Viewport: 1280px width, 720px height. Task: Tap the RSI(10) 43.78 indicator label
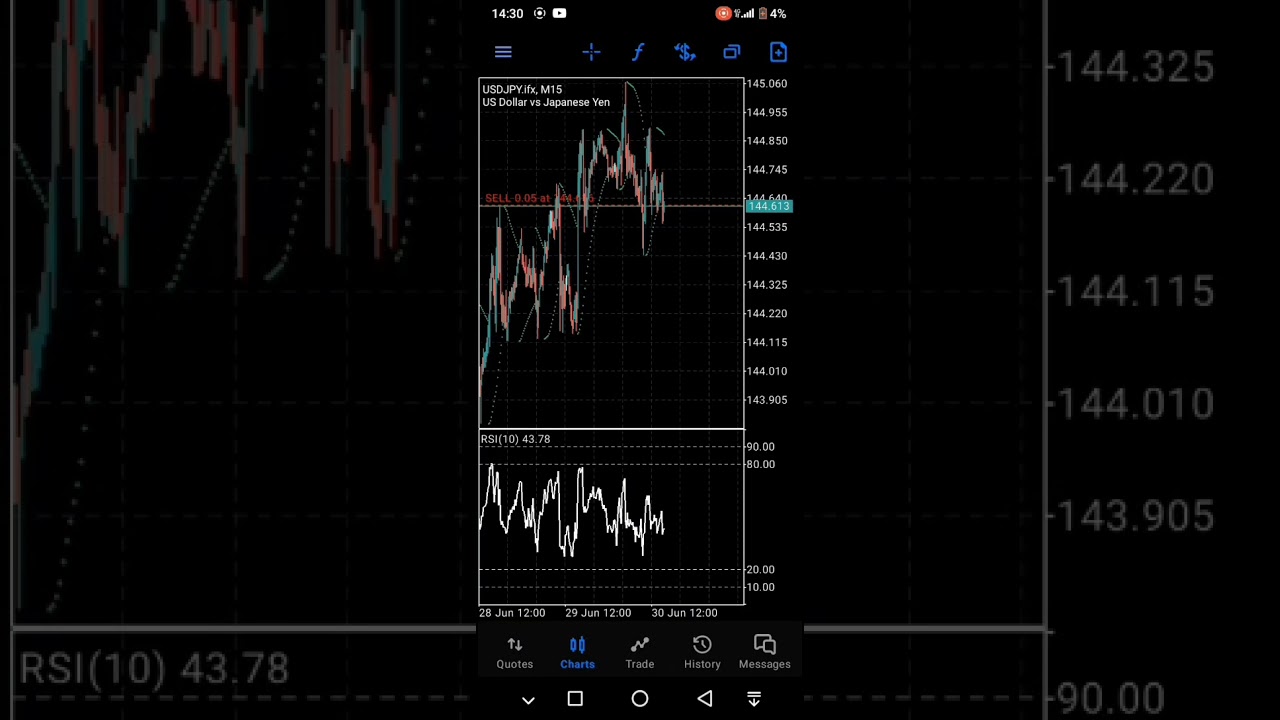coord(515,439)
